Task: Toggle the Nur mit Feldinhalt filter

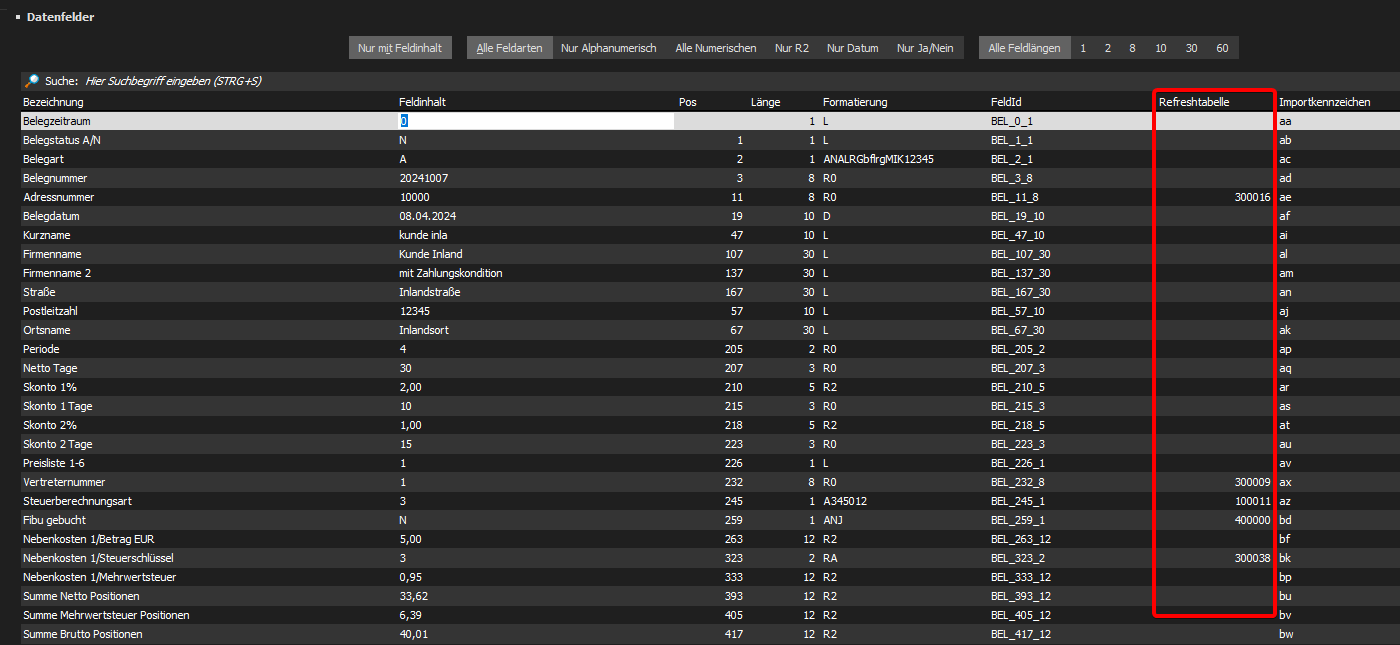Action: tap(400, 48)
